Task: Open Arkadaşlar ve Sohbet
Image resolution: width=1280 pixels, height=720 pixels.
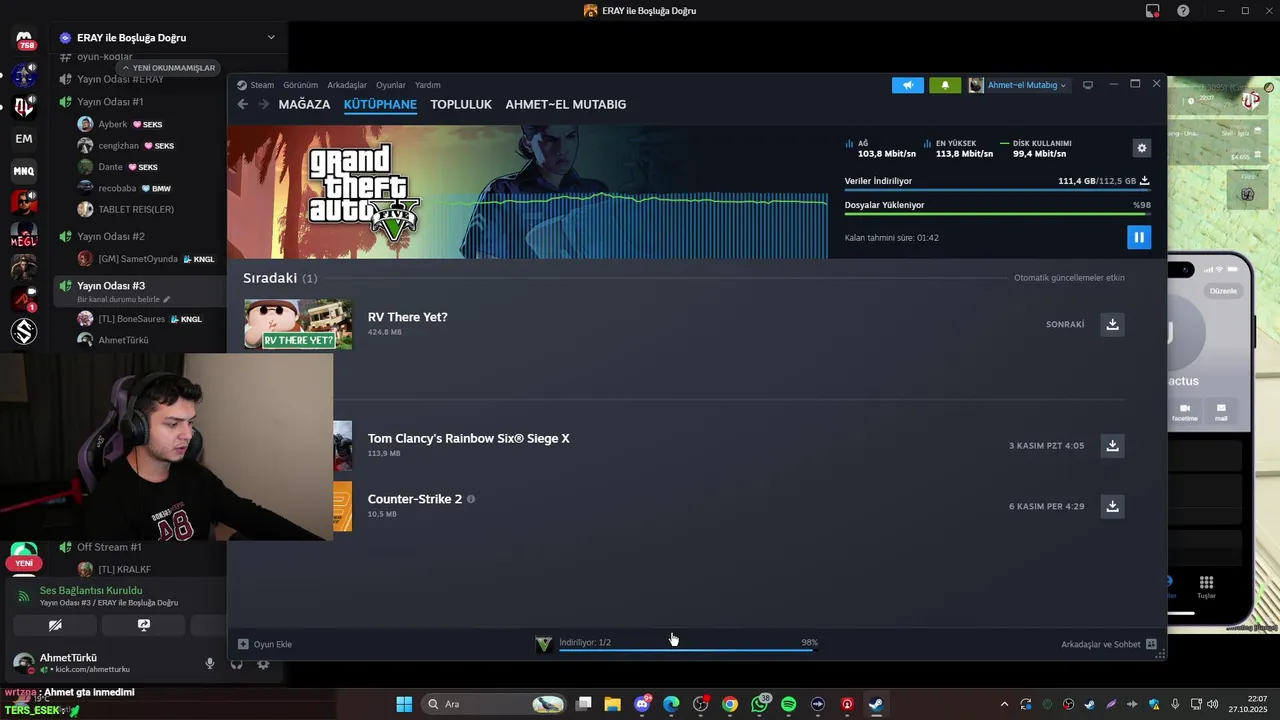Action: coord(1108,644)
